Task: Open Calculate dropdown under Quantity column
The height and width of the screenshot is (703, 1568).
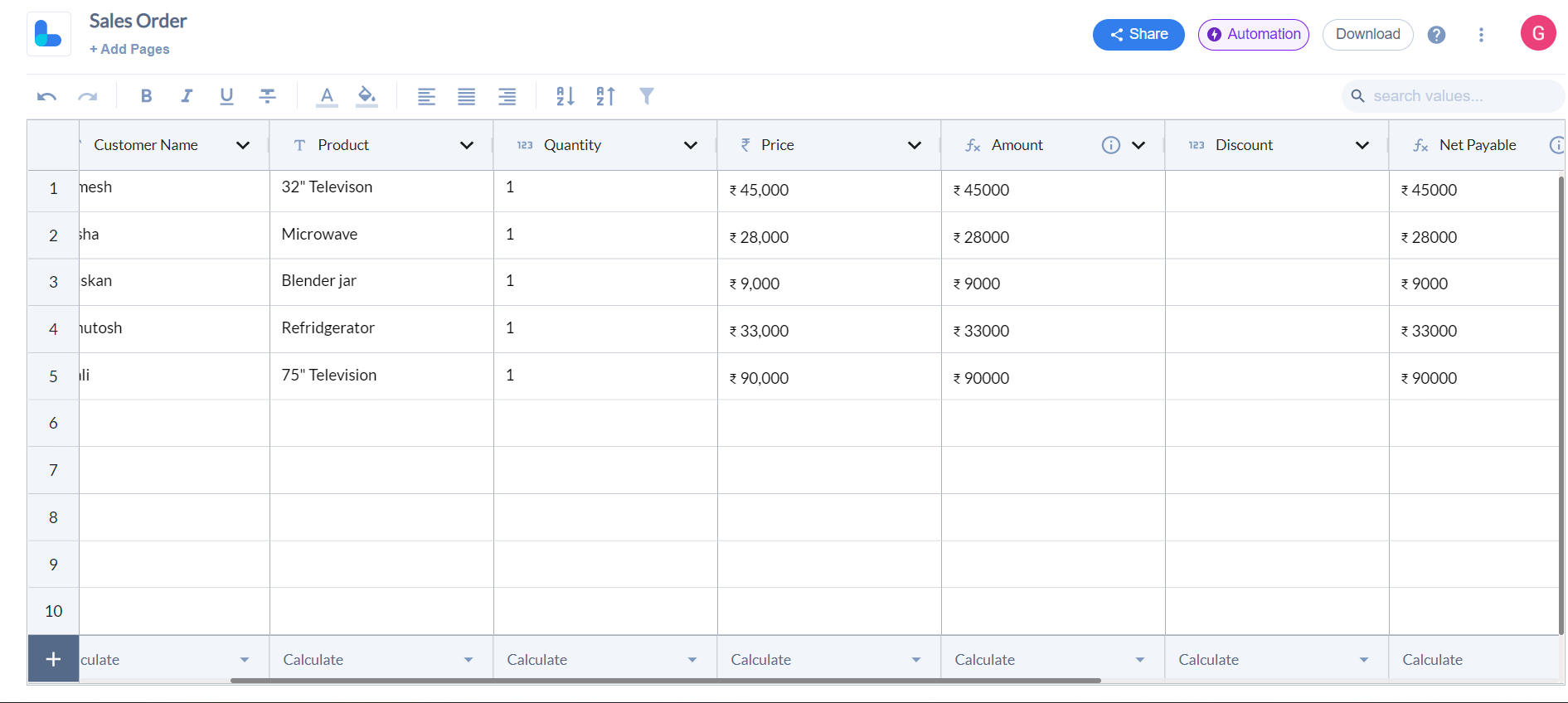Action: (x=605, y=660)
